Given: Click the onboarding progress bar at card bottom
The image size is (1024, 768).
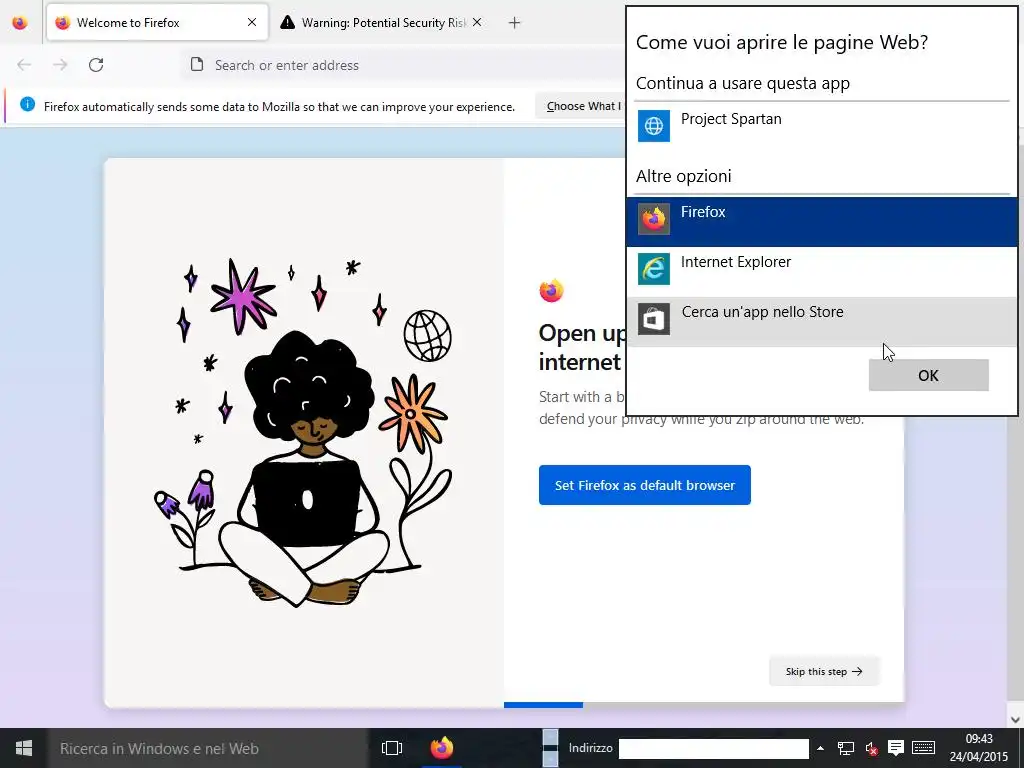Looking at the screenshot, I should [704, 705].
